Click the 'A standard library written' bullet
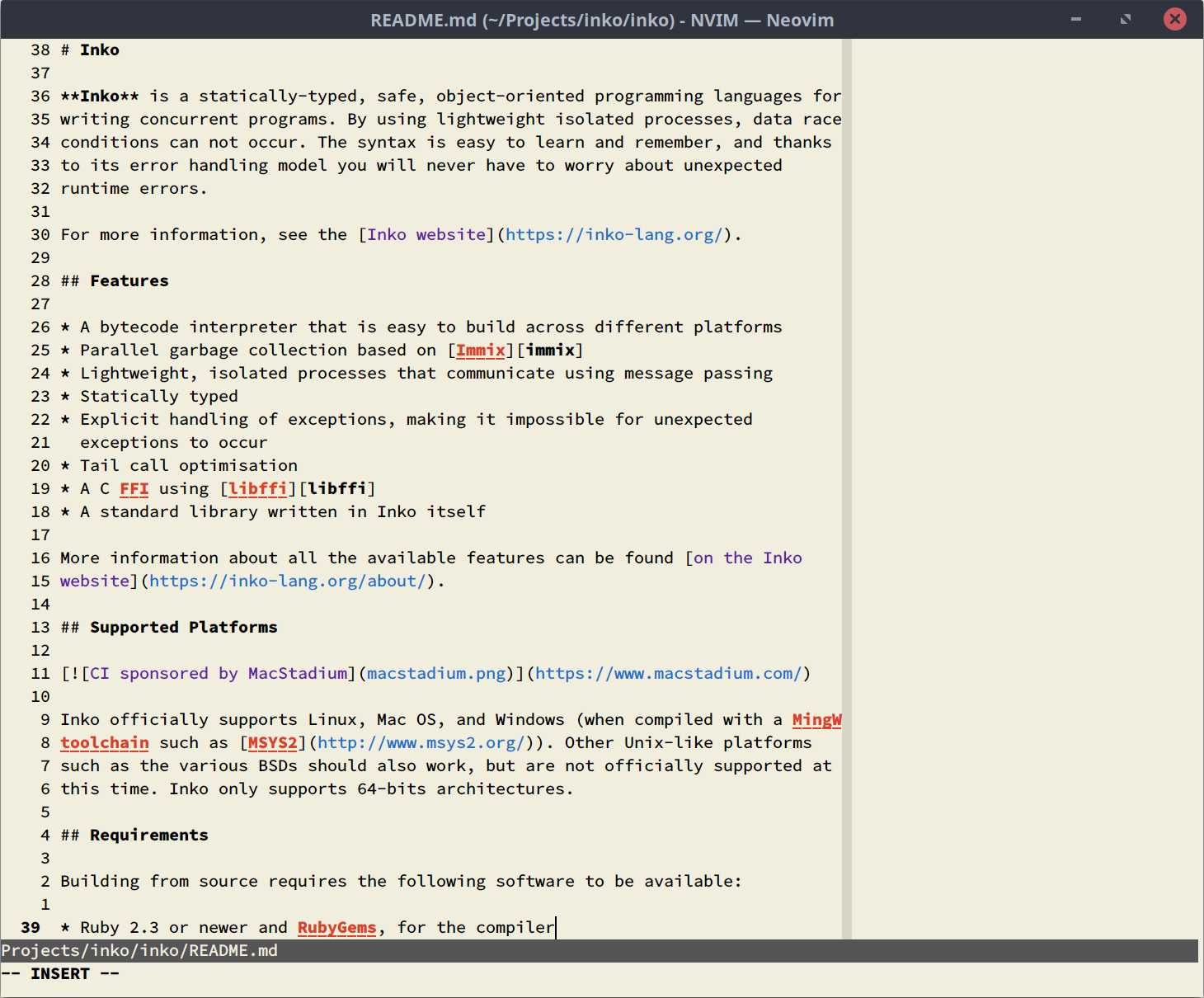 coord(273,511)
